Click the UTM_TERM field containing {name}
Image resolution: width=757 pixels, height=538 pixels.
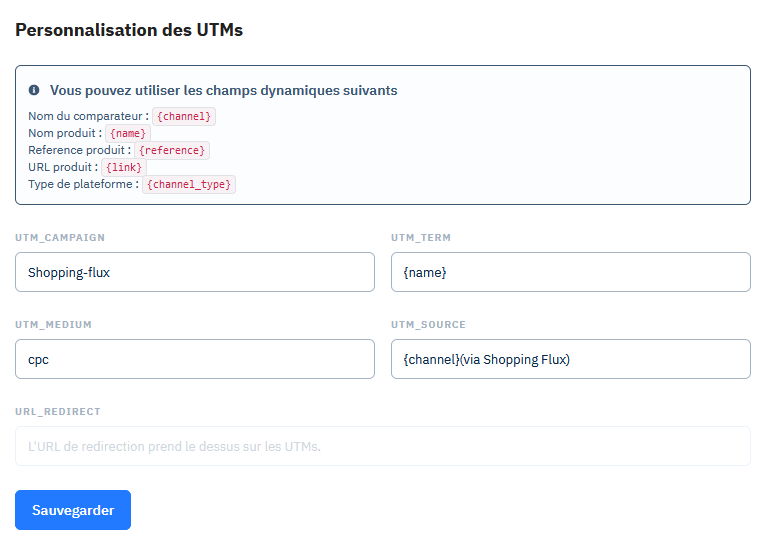click(x=571, y=272)
